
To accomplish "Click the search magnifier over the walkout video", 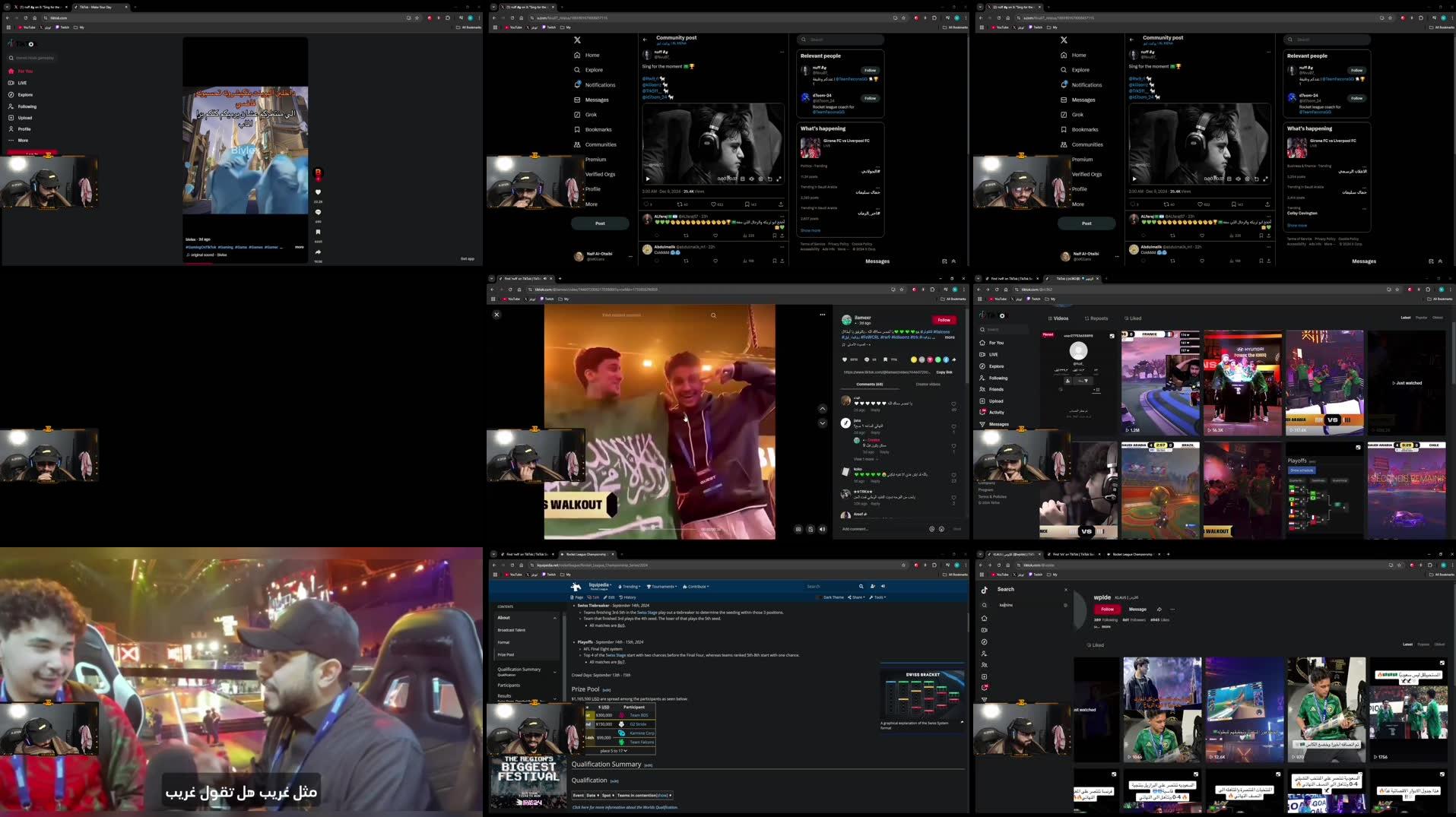I will 713,315.
